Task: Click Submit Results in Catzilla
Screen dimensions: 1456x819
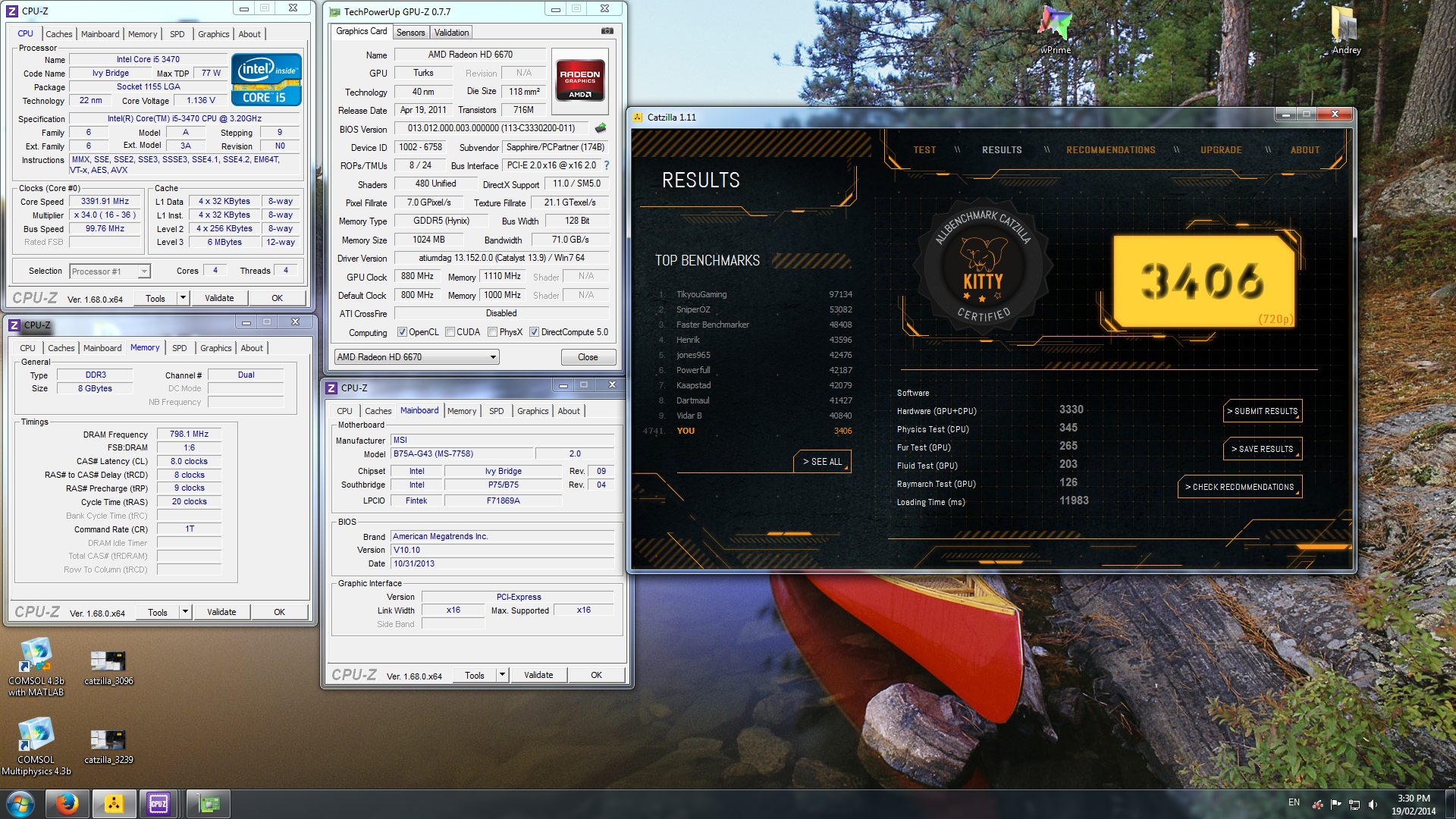Action: pyautogui.click(x=1262, y=411)
